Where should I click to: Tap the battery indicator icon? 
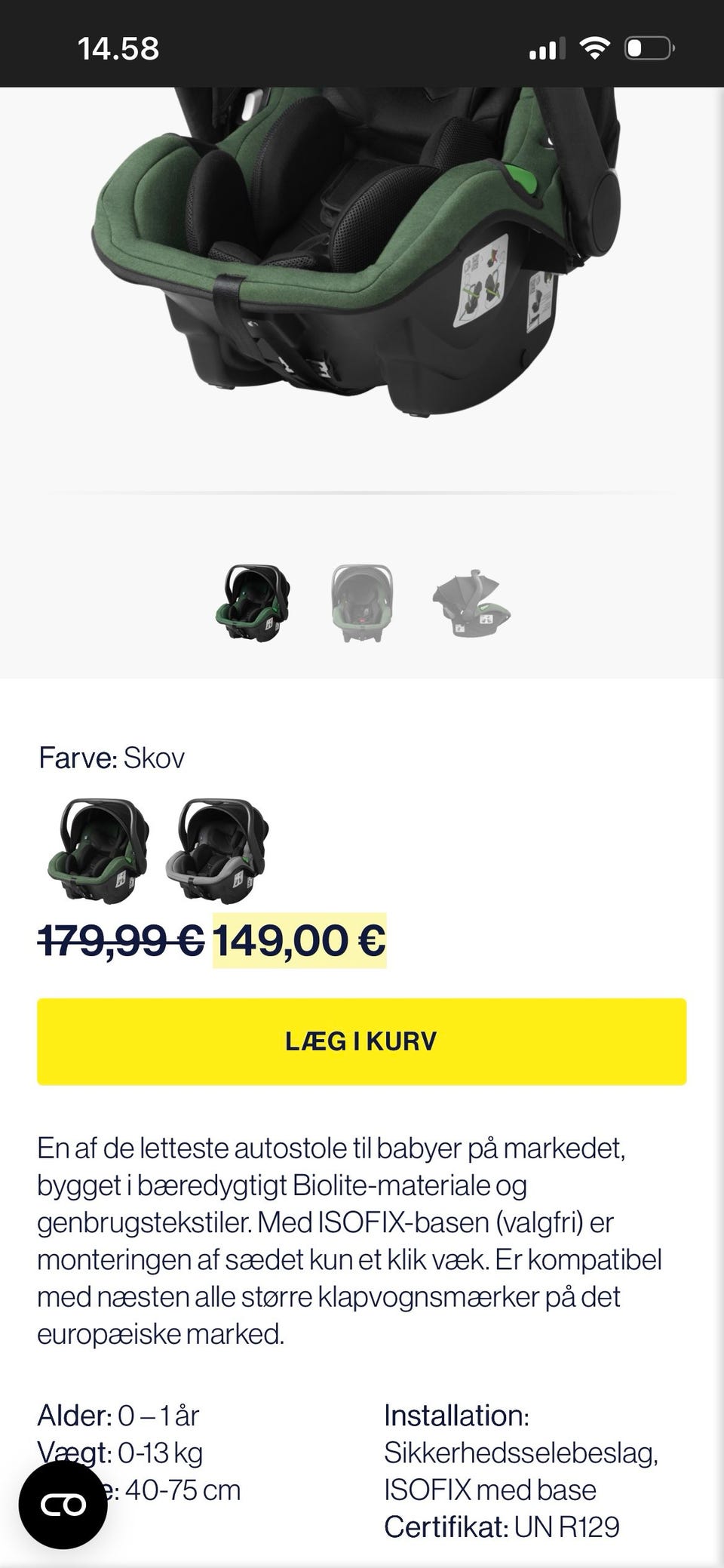[649, 49]
